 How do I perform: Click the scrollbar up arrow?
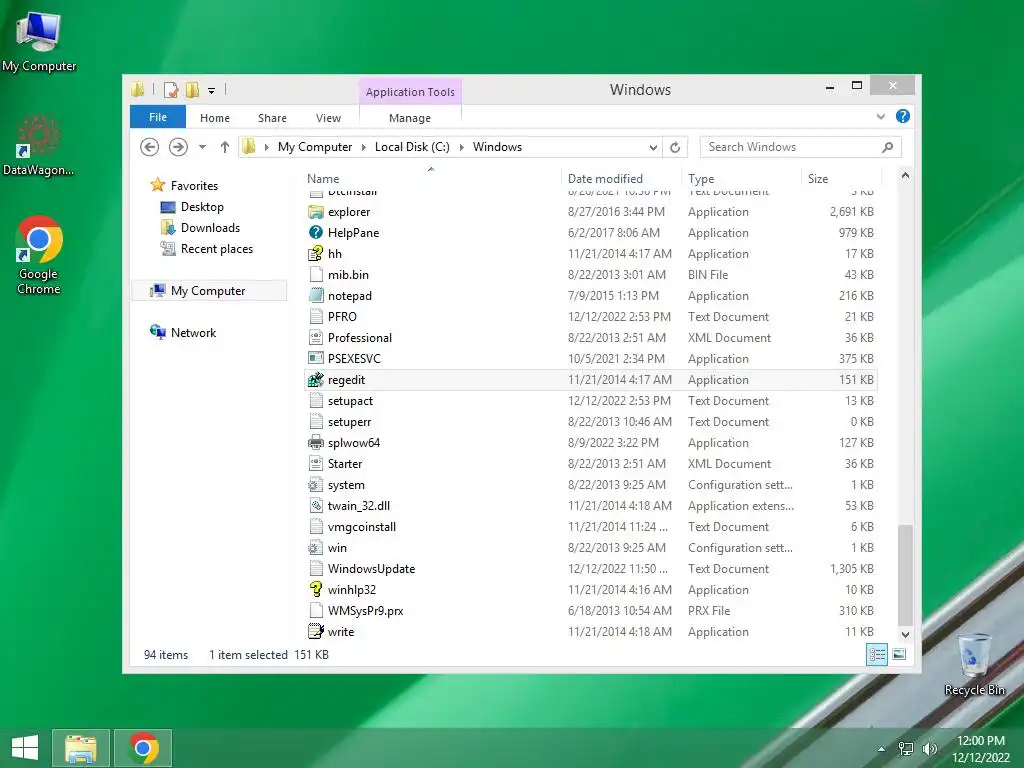905,175
